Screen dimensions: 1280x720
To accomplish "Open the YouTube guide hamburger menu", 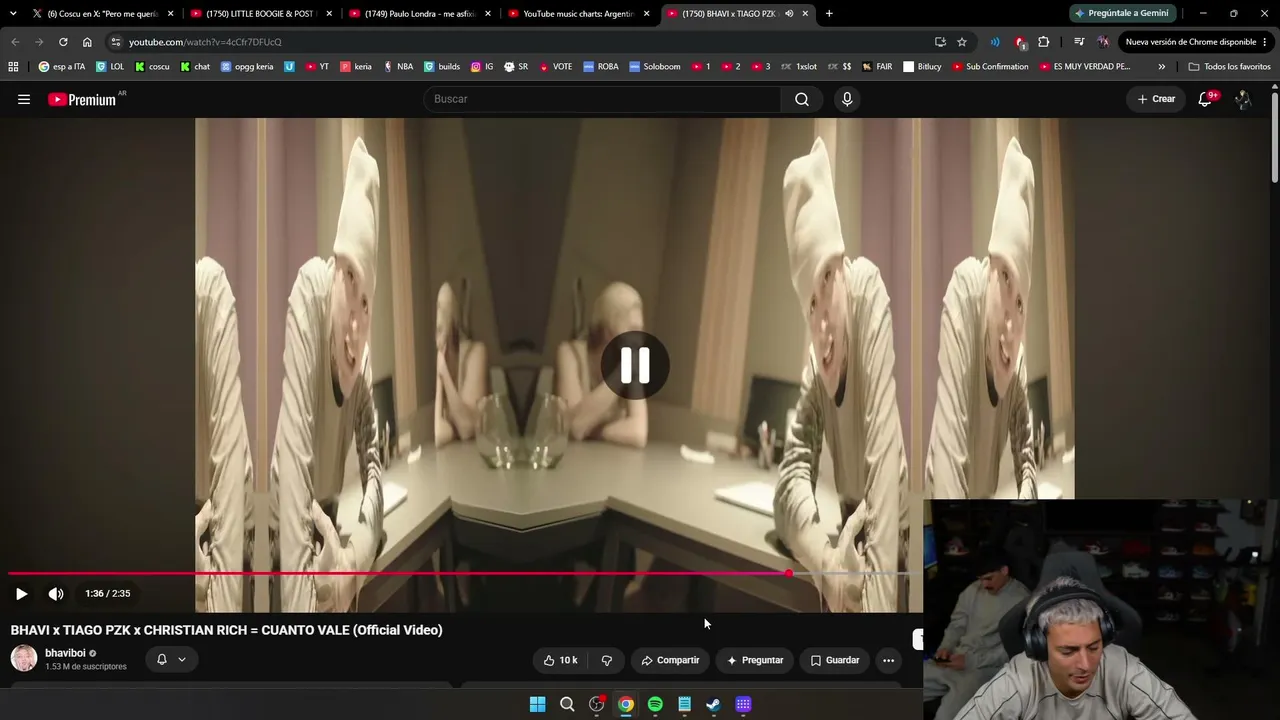I will pyautogui.click(x=24, y=99).
